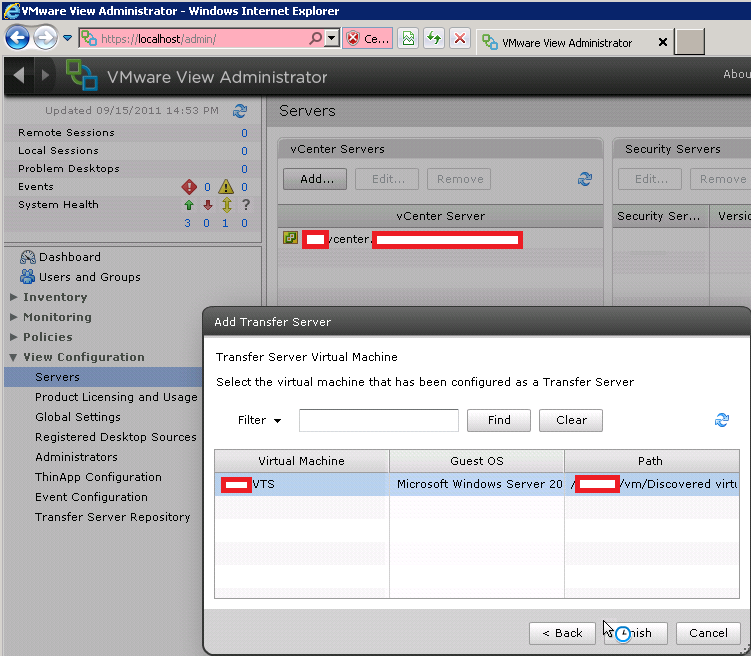Click System Health green count 3
This screenshot has width=751, height=656.
187,223
